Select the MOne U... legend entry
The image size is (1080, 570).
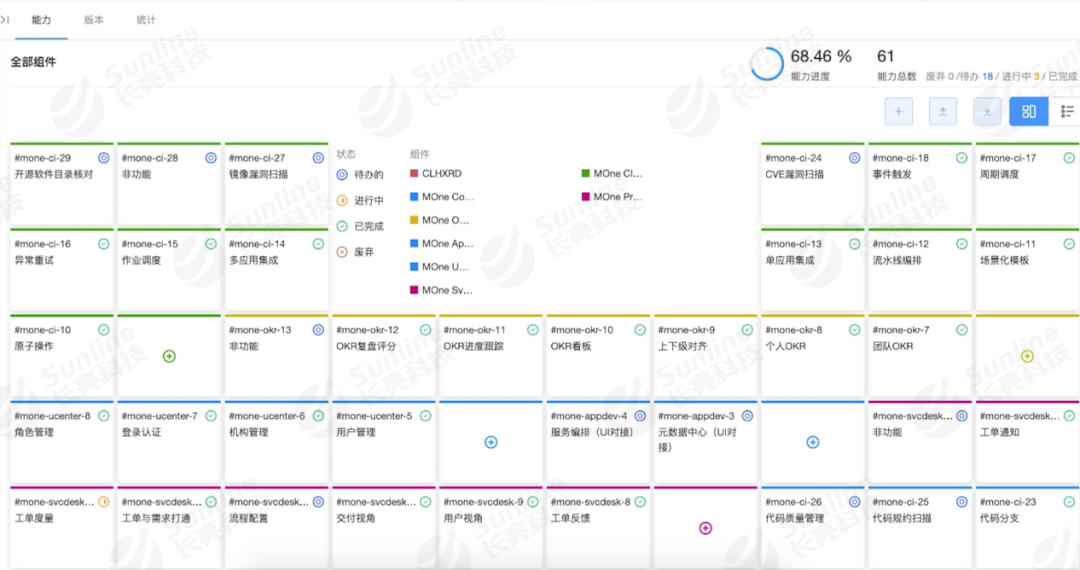click(439, 267)
